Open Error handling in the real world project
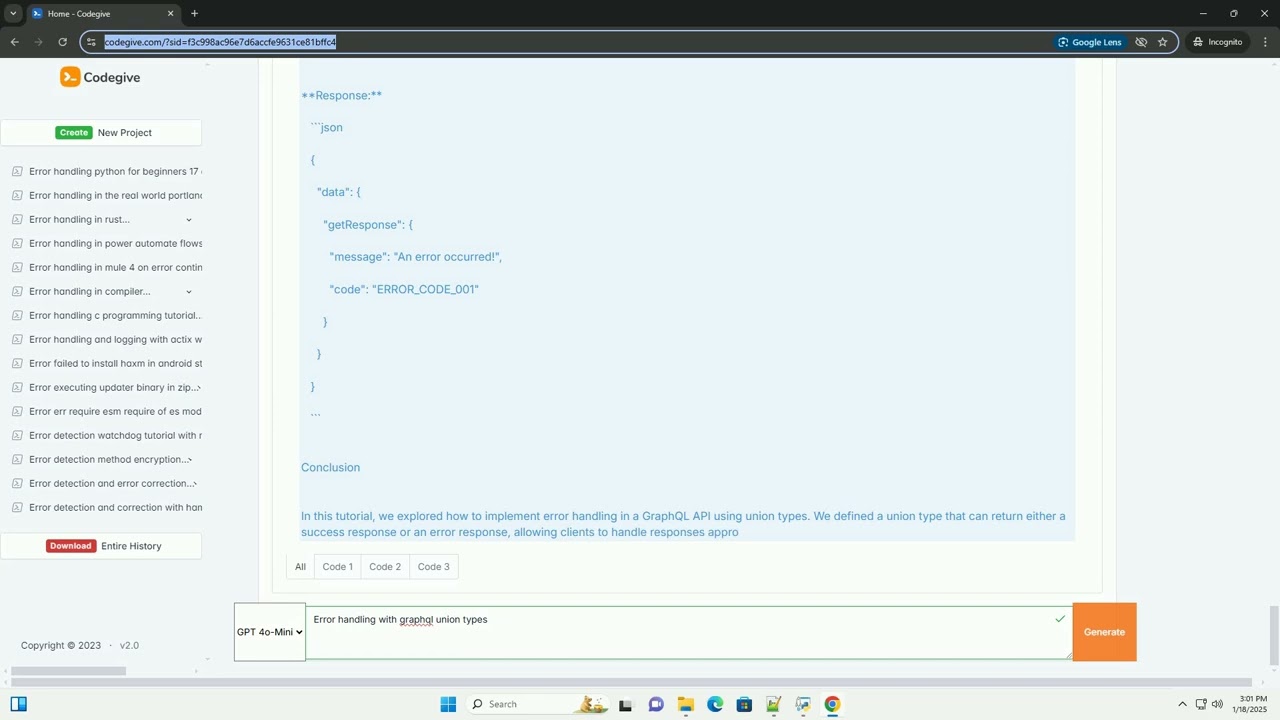This screenshot has width=1280, height=720. (x=115, y=195)
